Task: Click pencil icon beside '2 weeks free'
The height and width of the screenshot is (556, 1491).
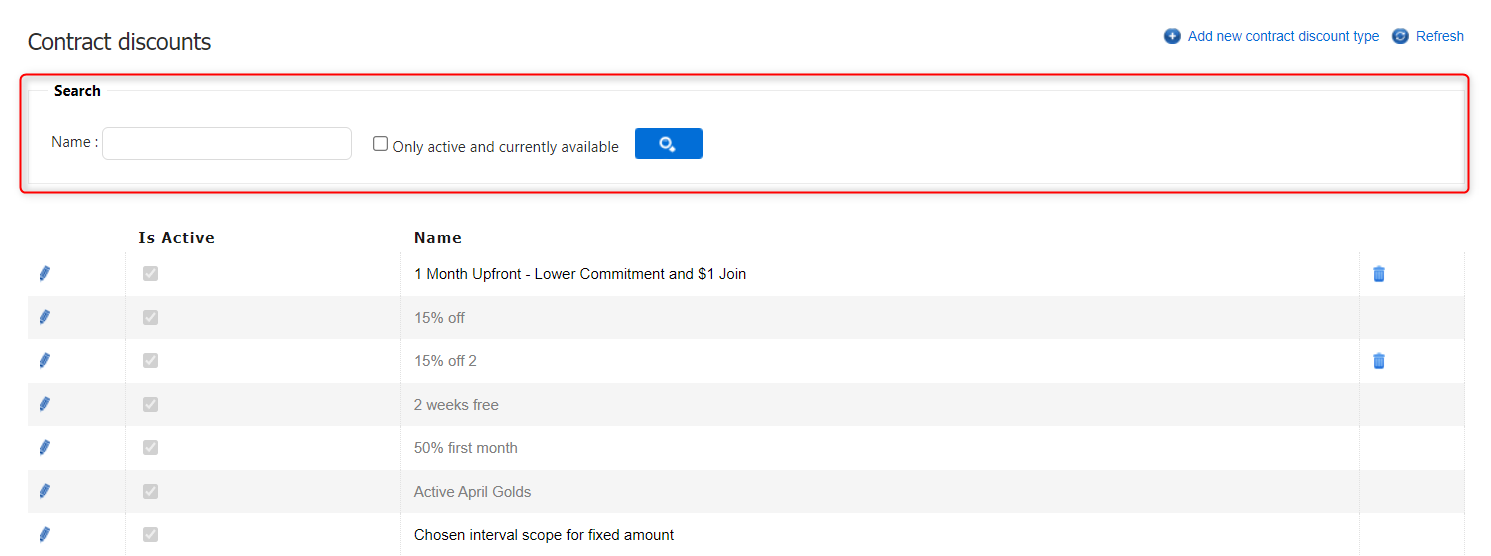Action: click(44, 404)
